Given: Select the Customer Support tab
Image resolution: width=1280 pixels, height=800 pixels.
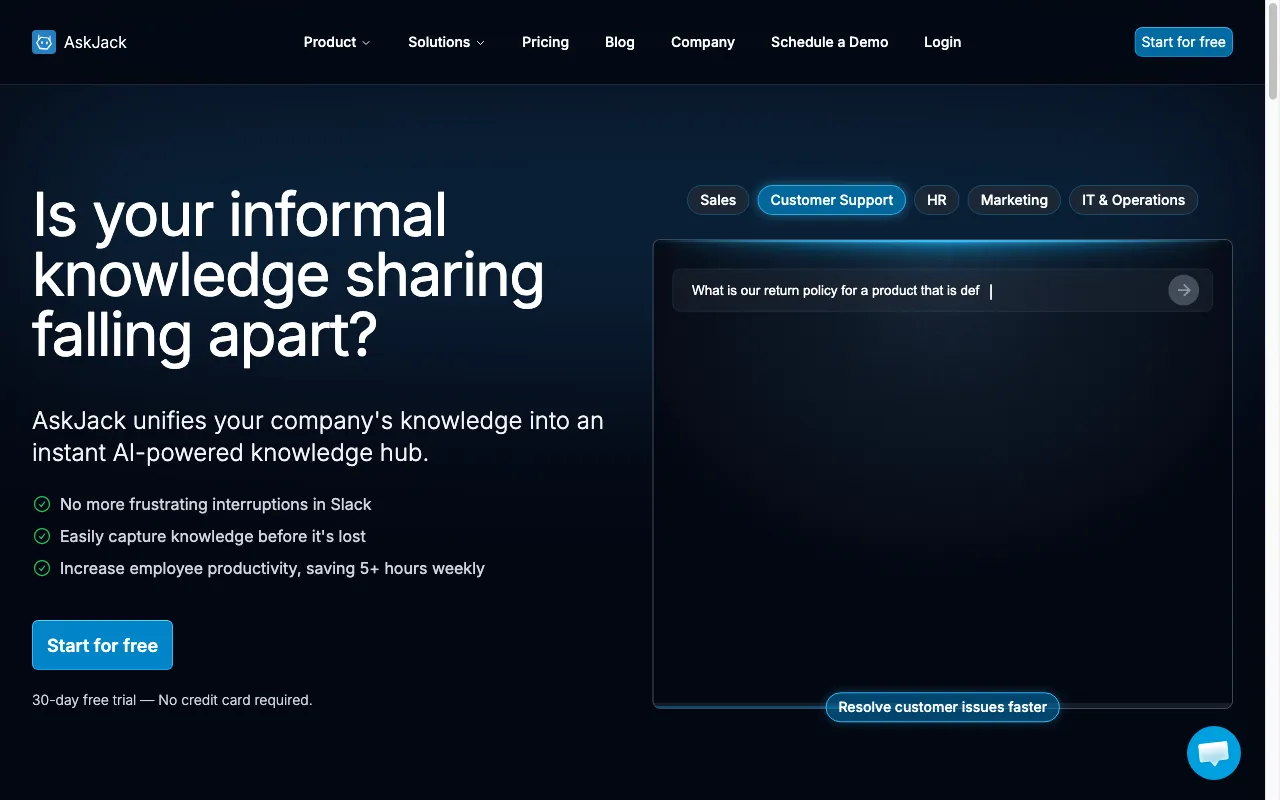Looking at the screenshot, I should [832, 200].
